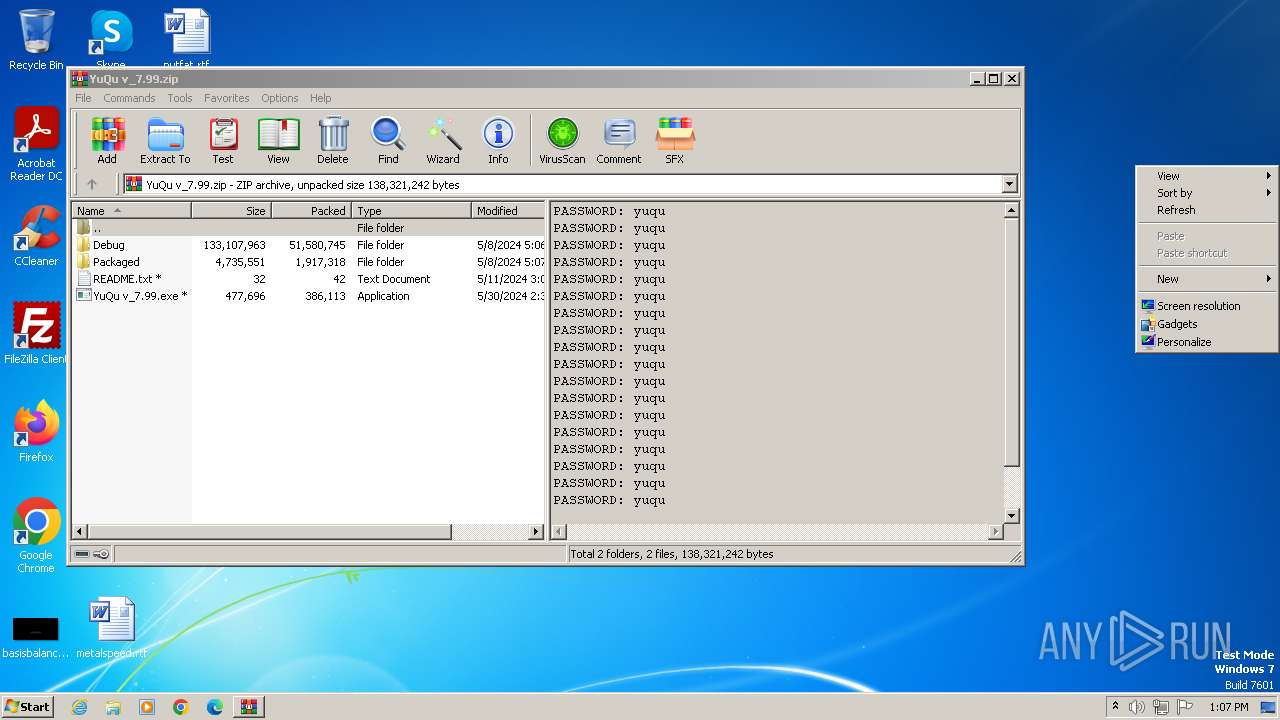
Task: Click the key password icon in status bar
Action: [x=101, y=554]
